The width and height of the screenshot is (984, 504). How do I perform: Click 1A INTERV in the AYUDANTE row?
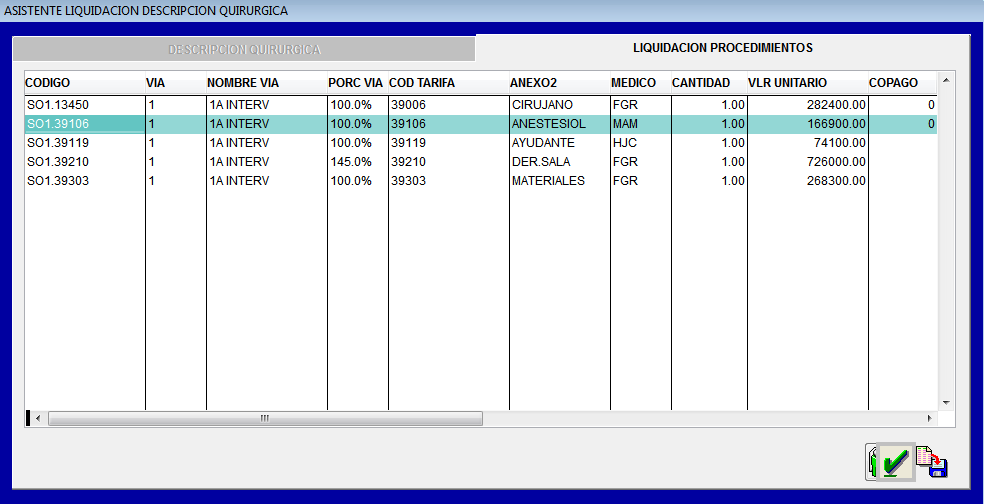(x=267, y=142)
